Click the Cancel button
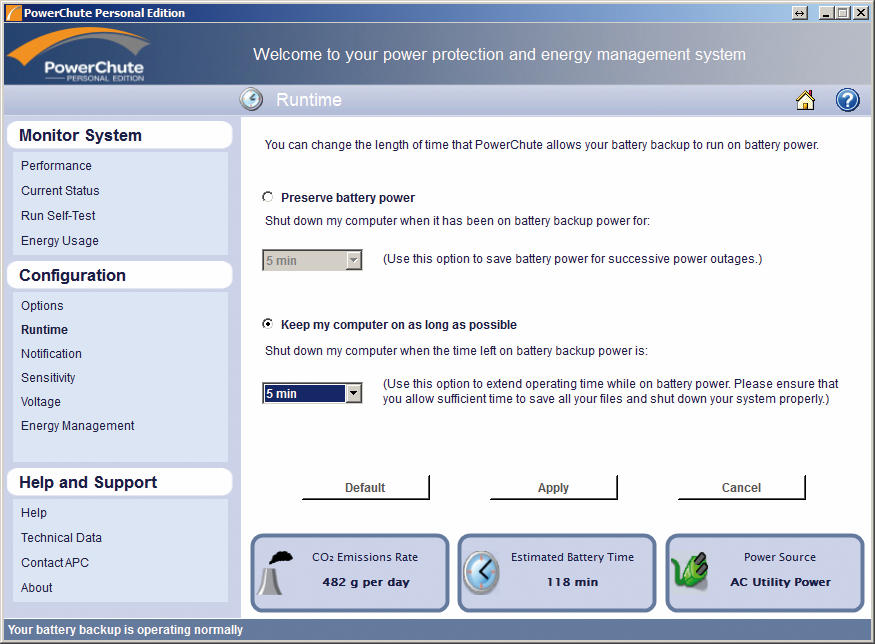The image size is (875, 644). (742, 487)
